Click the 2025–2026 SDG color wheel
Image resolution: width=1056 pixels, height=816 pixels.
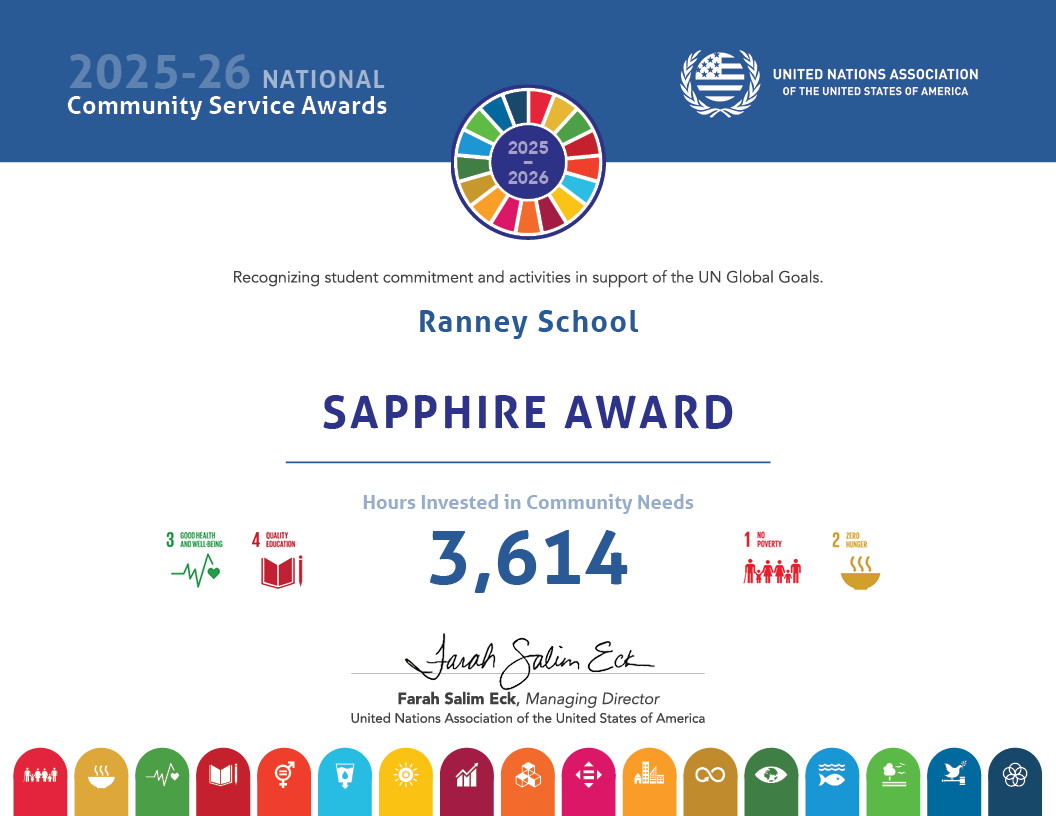[528, 162]
